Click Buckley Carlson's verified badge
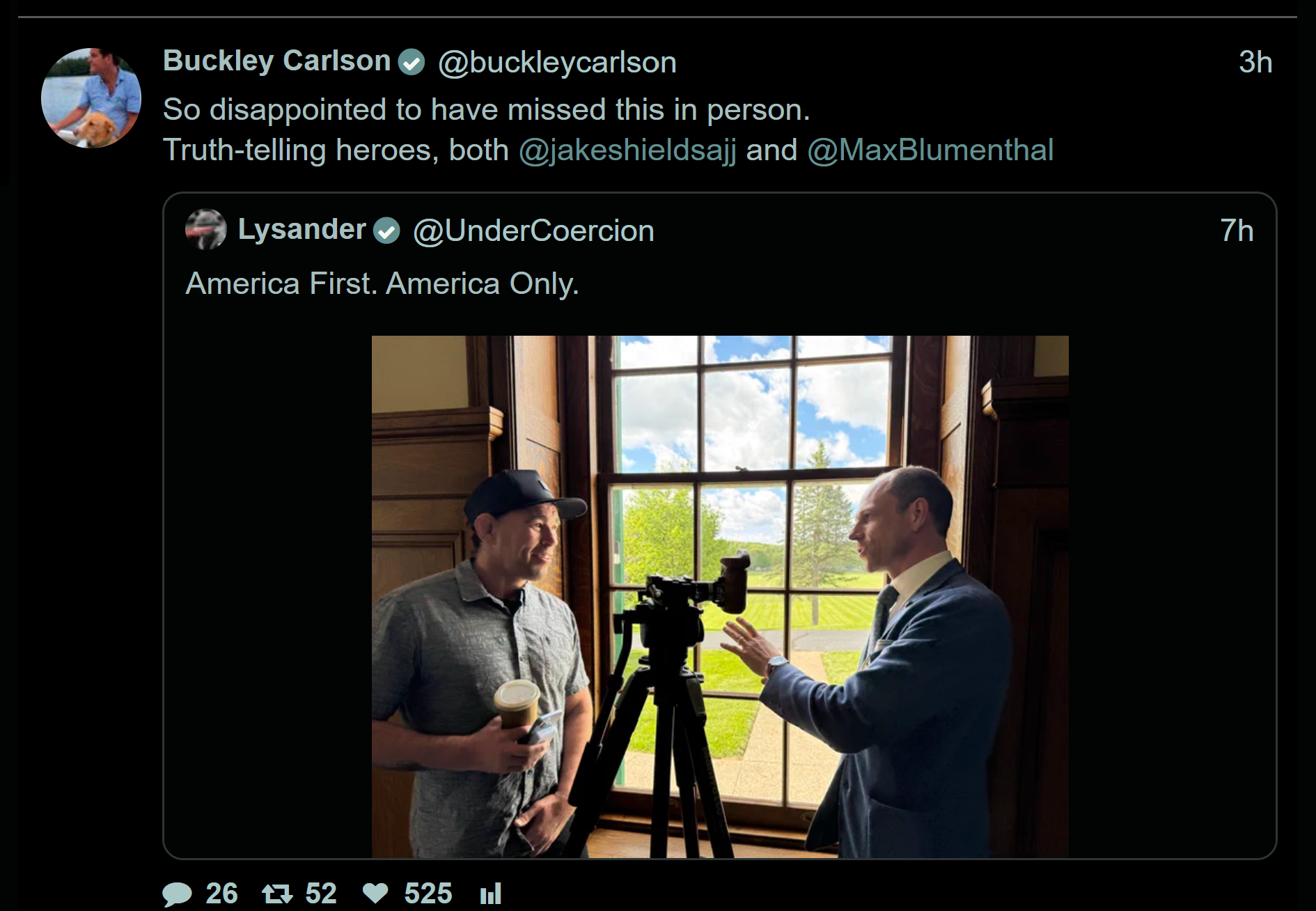This screenshot has height=911, width=1316. [x=412, y=63]
